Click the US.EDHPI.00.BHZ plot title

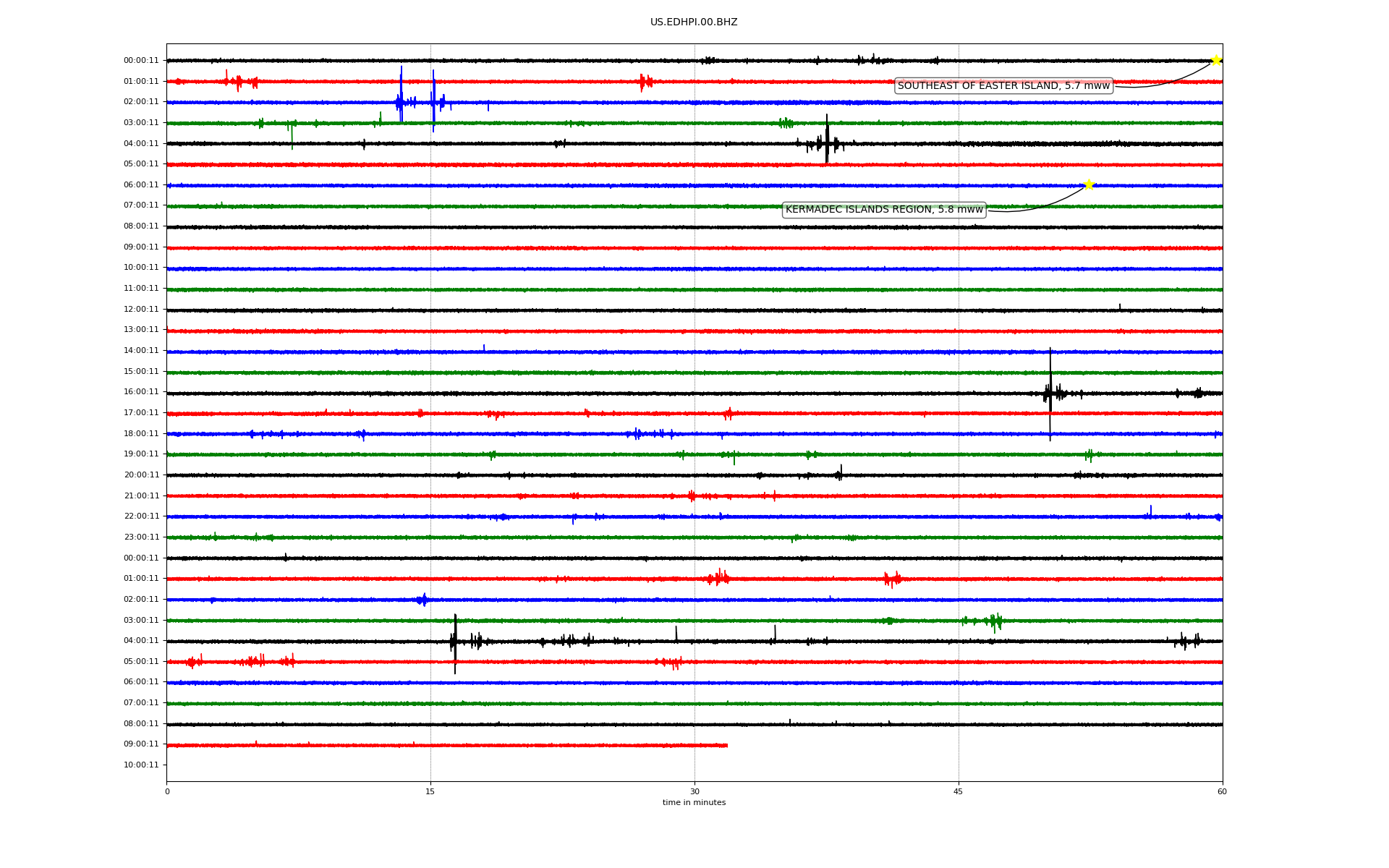pos(693,22)
